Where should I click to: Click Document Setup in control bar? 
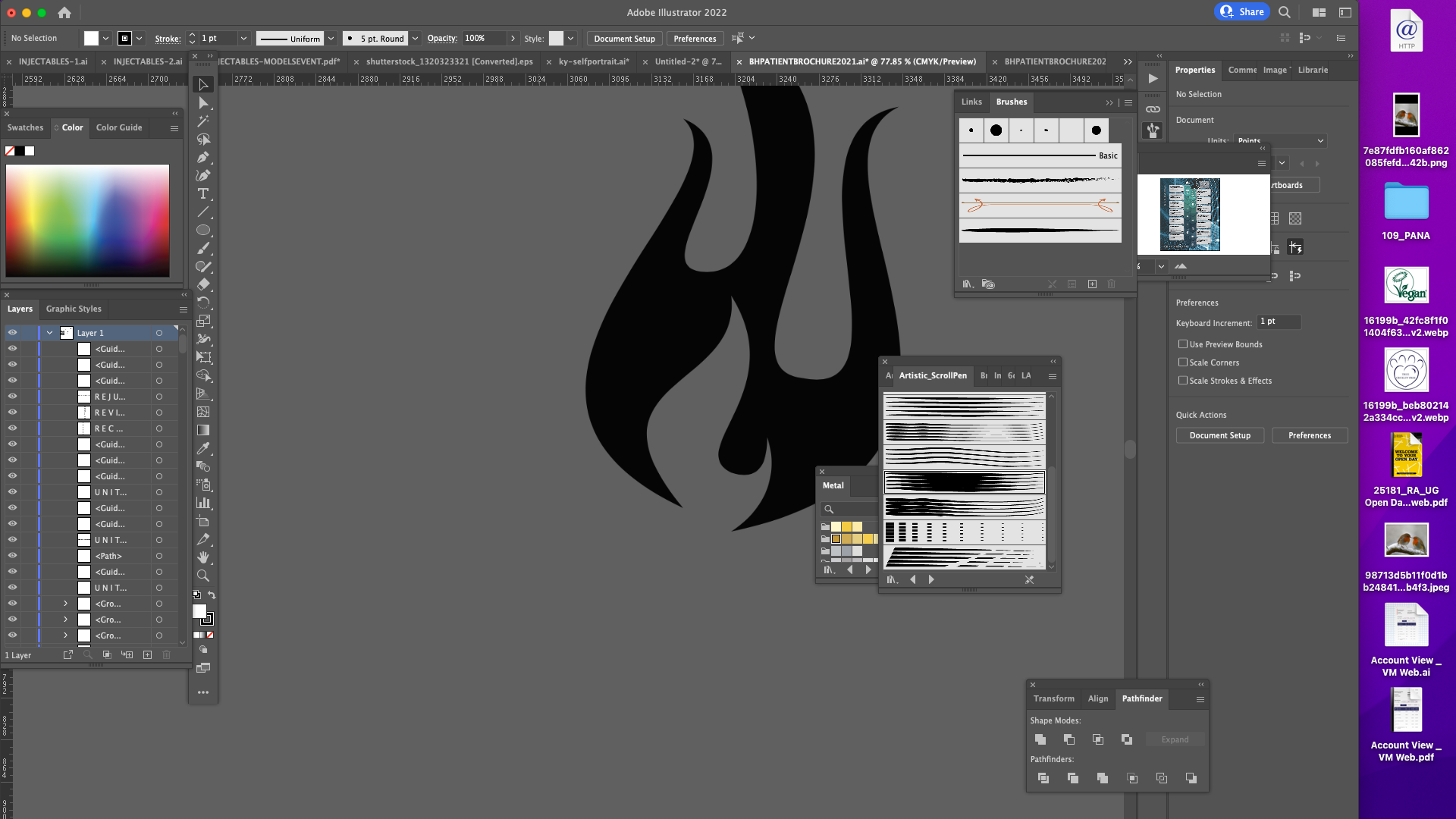pyautogui.click(x=624, y=39)
